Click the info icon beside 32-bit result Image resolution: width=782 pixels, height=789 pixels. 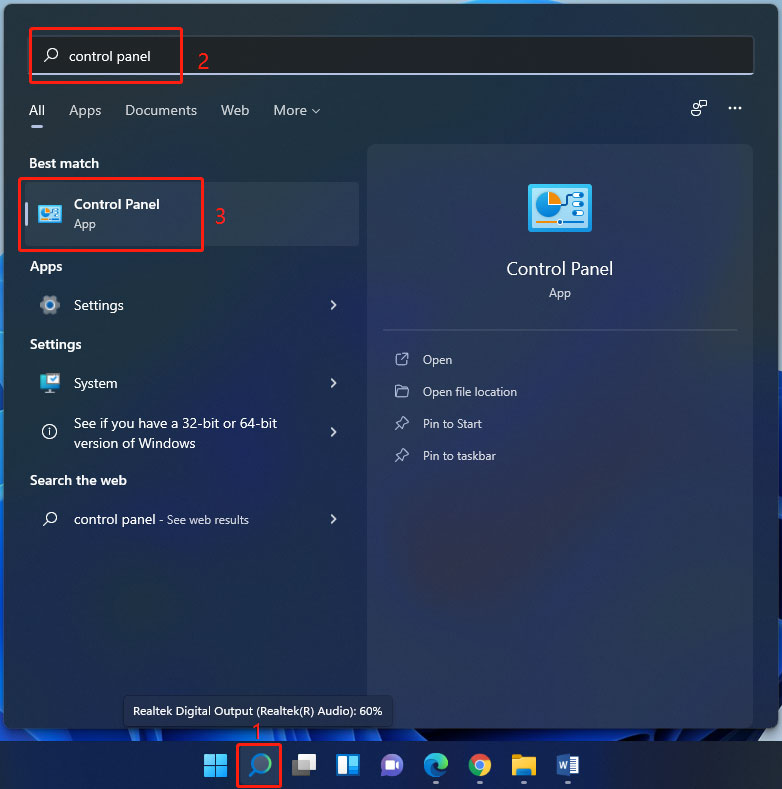click(49, 432)
